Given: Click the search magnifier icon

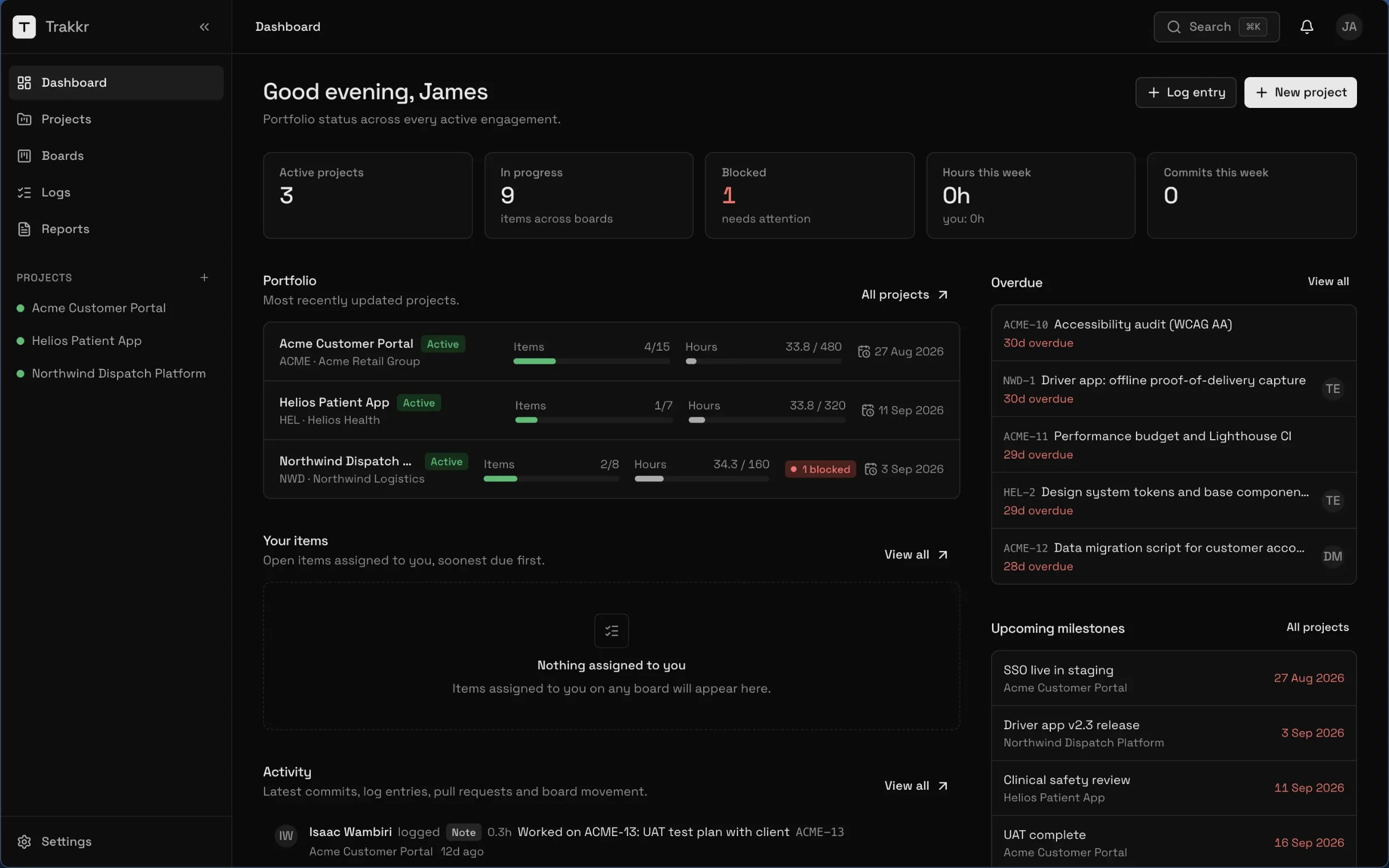Looking at the screenshot, I should click(1174, 26).
